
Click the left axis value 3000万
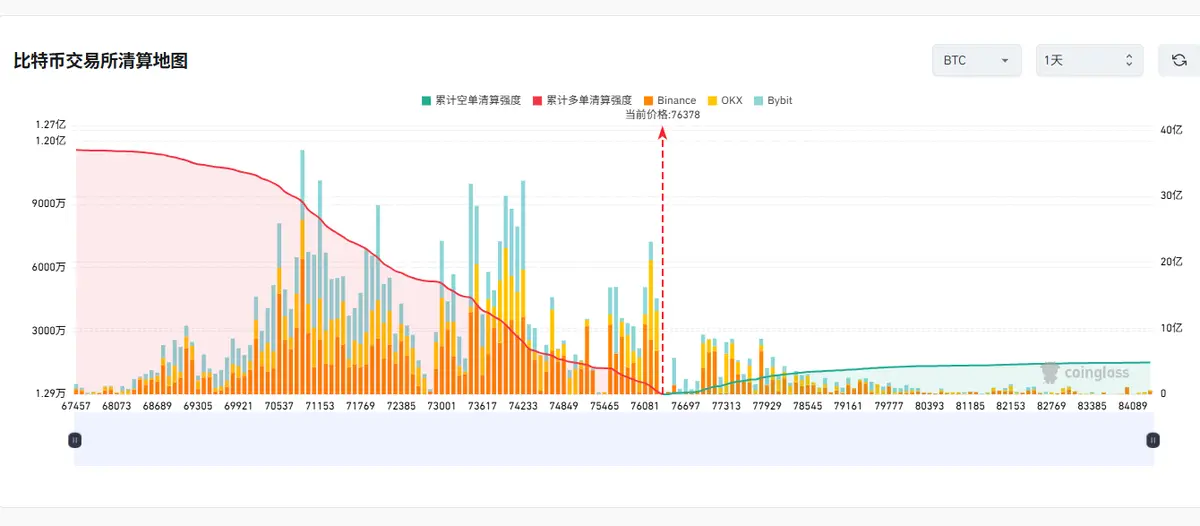click(x=49, y=330)
